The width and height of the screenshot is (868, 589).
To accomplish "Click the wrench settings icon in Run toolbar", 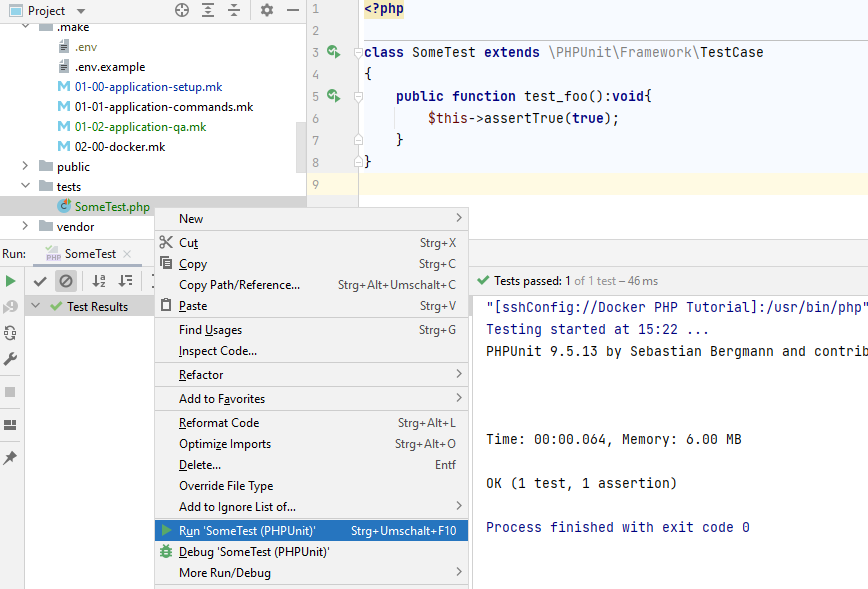I will [x=10, y=359].
